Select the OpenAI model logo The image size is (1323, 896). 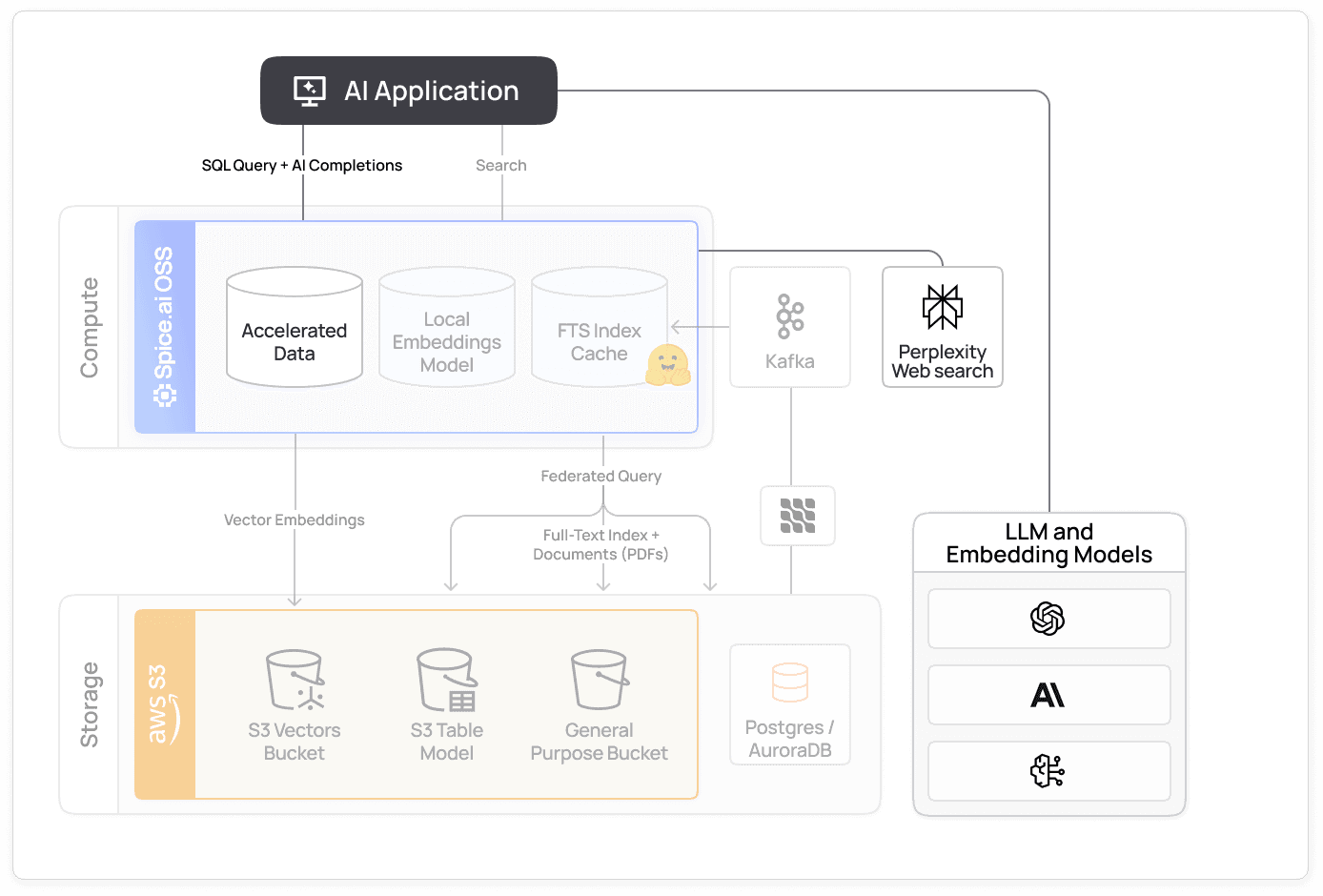tap(1048, 619)
